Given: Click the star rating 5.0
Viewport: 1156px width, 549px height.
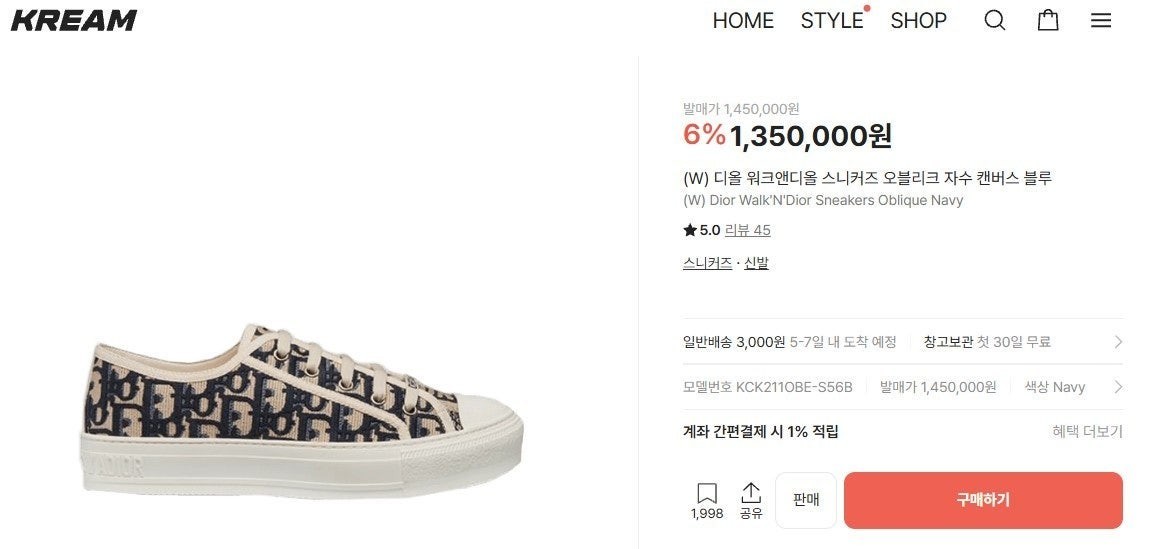Looking at the screenshot, I should pos(701,230).
